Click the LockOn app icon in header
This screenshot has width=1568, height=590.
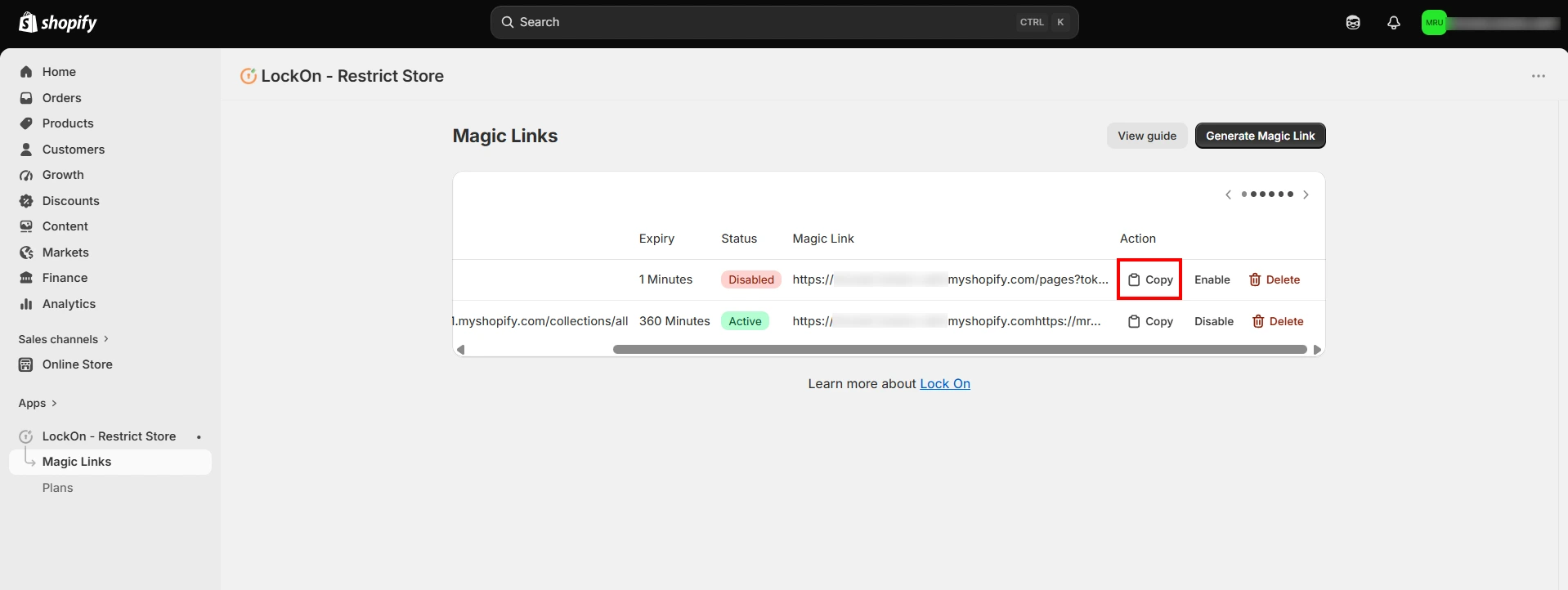coord(248,76)
